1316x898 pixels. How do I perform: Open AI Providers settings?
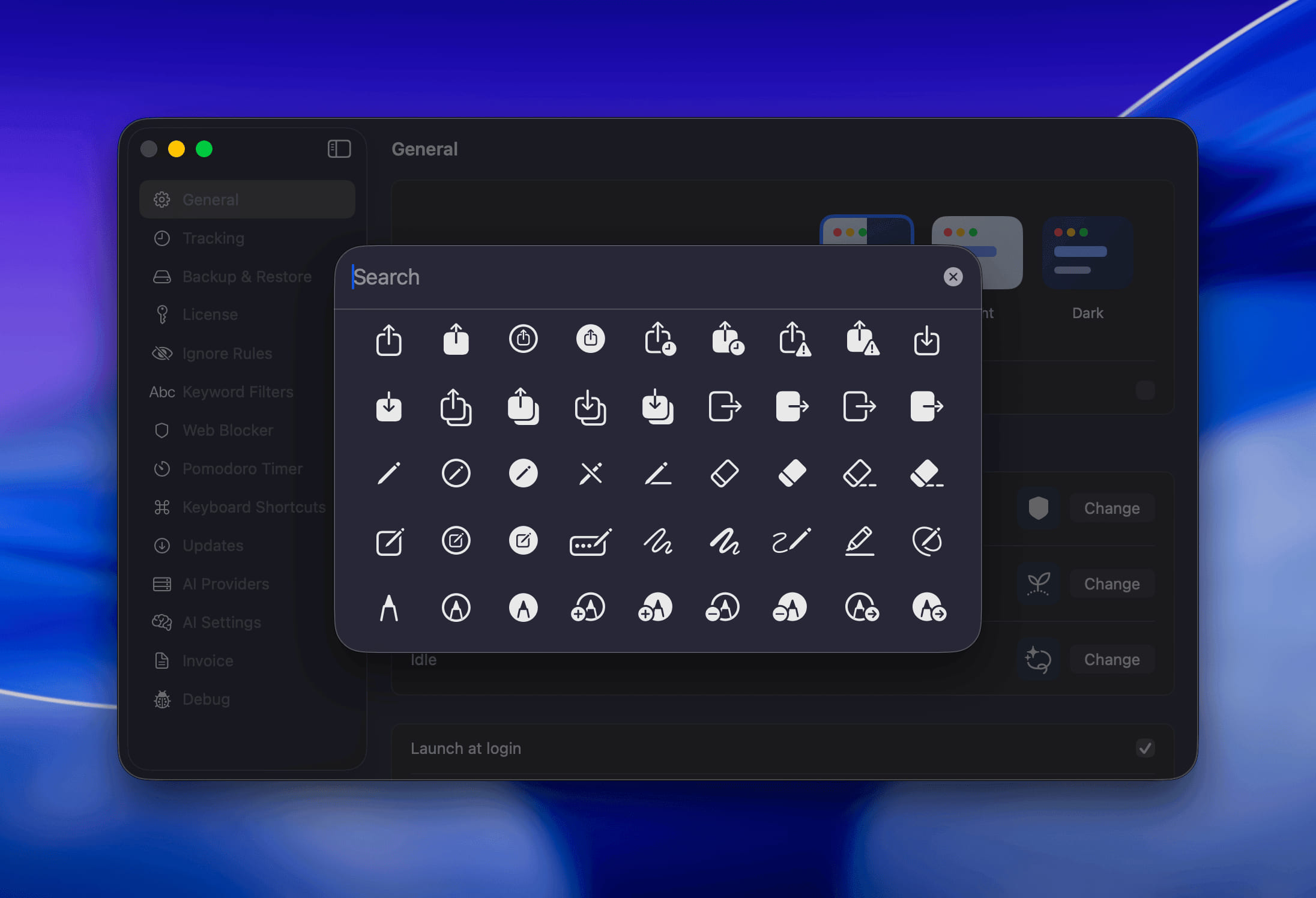point(225,584)
